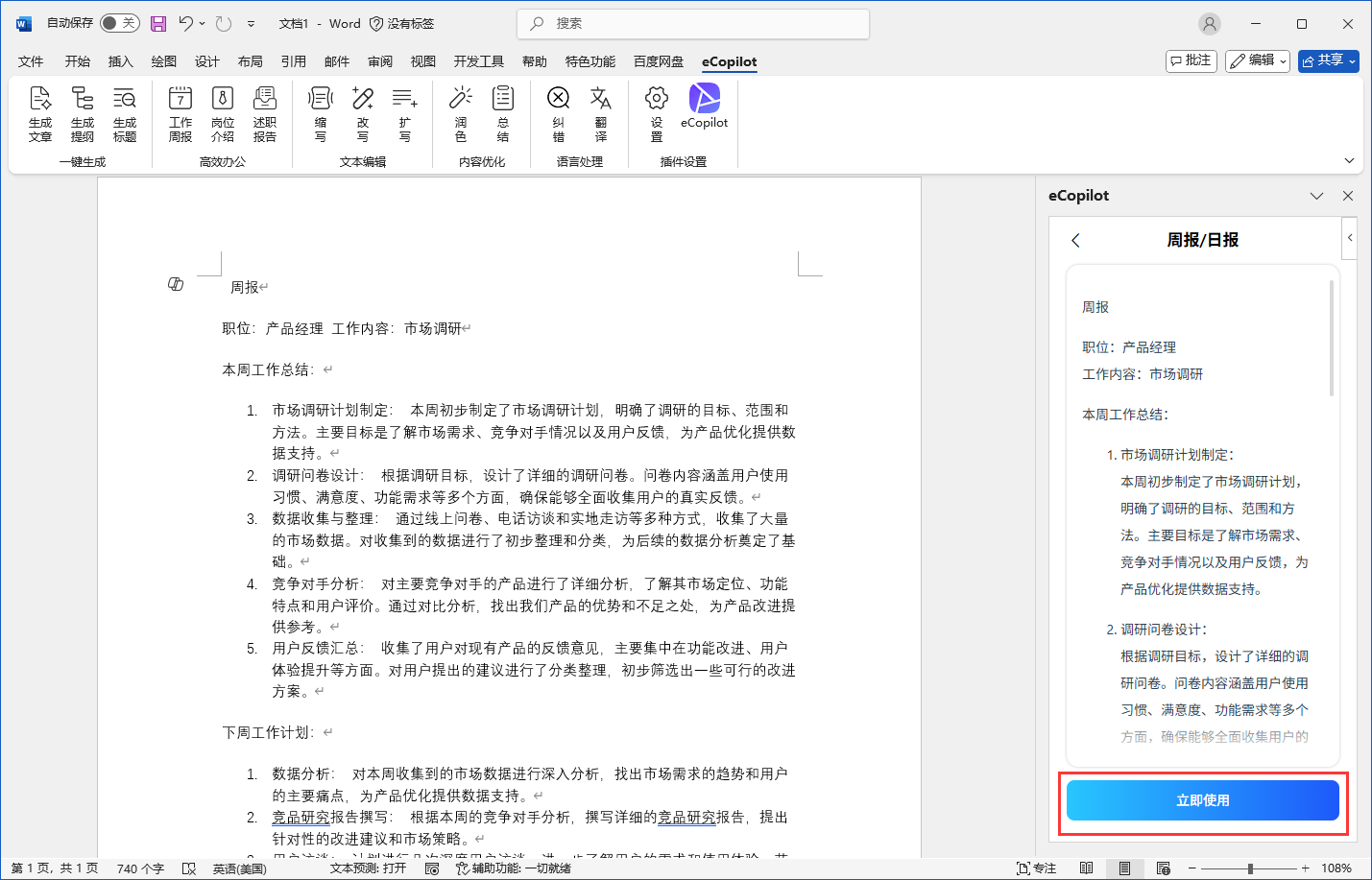Click inside the 搜索 search field
1372x880 pixels.
[691, 23]
